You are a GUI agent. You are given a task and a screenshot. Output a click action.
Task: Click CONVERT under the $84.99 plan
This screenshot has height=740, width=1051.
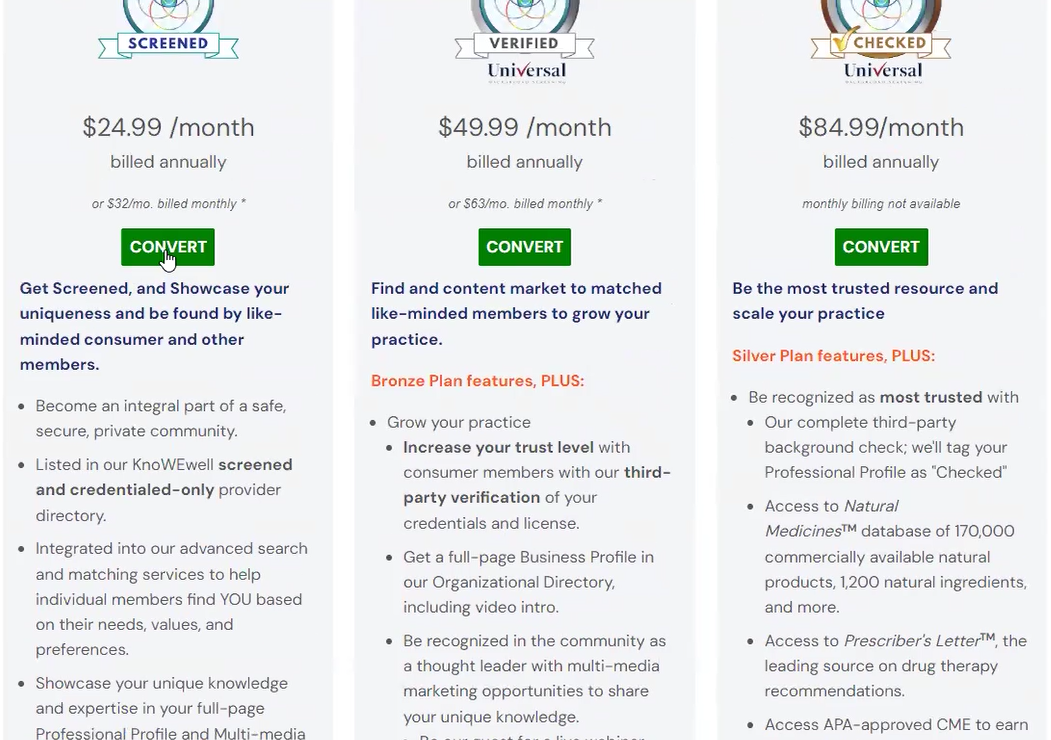[881, 247]
